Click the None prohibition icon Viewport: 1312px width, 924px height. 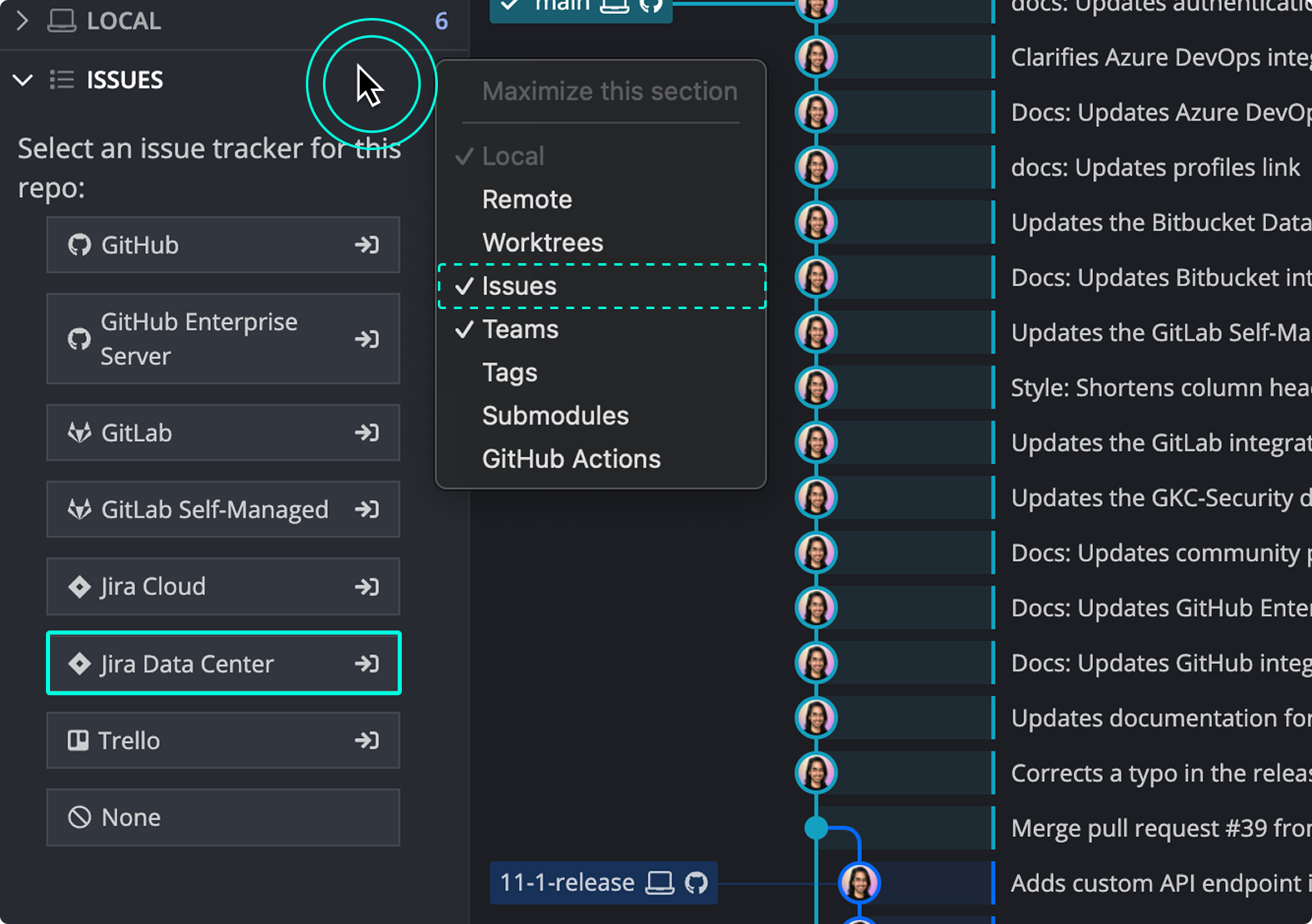(78, 817)
